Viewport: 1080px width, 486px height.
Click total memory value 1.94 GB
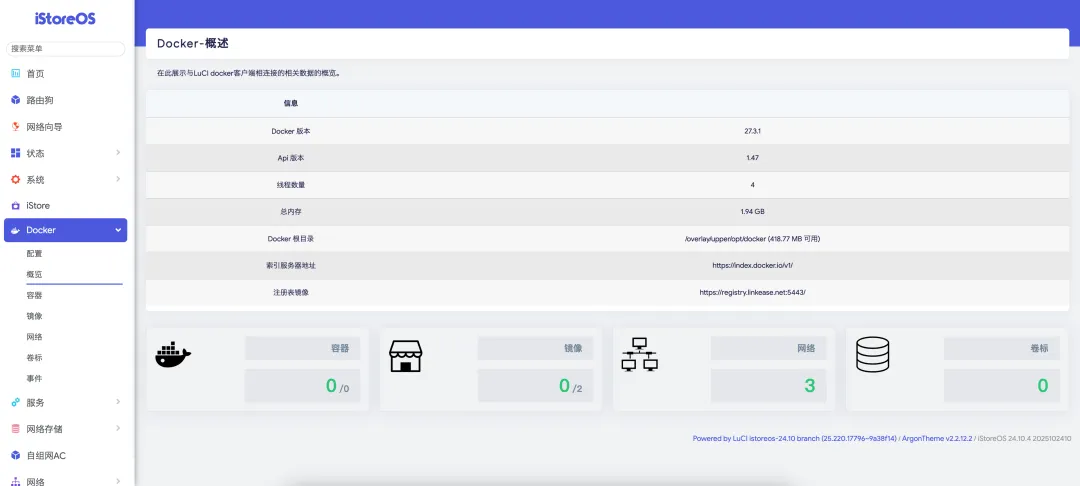pos(752,211)
